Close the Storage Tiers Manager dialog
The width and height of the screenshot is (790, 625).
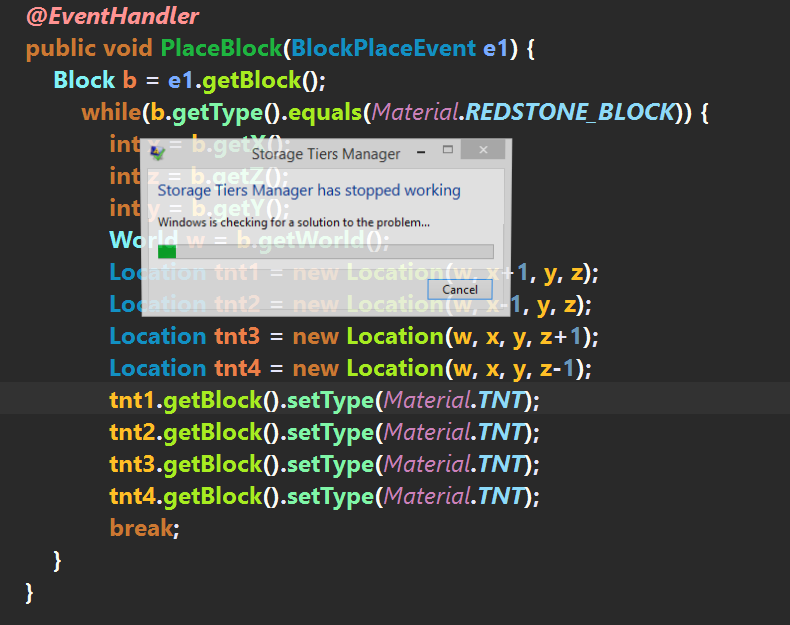484,150
